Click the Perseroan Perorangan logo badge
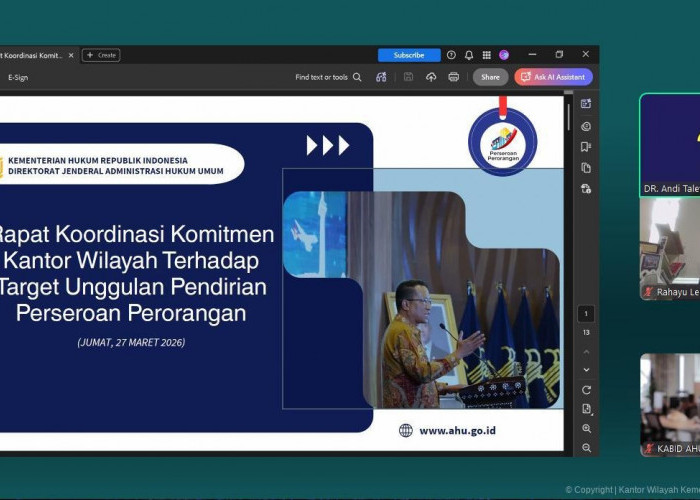 tap(503, 142)
